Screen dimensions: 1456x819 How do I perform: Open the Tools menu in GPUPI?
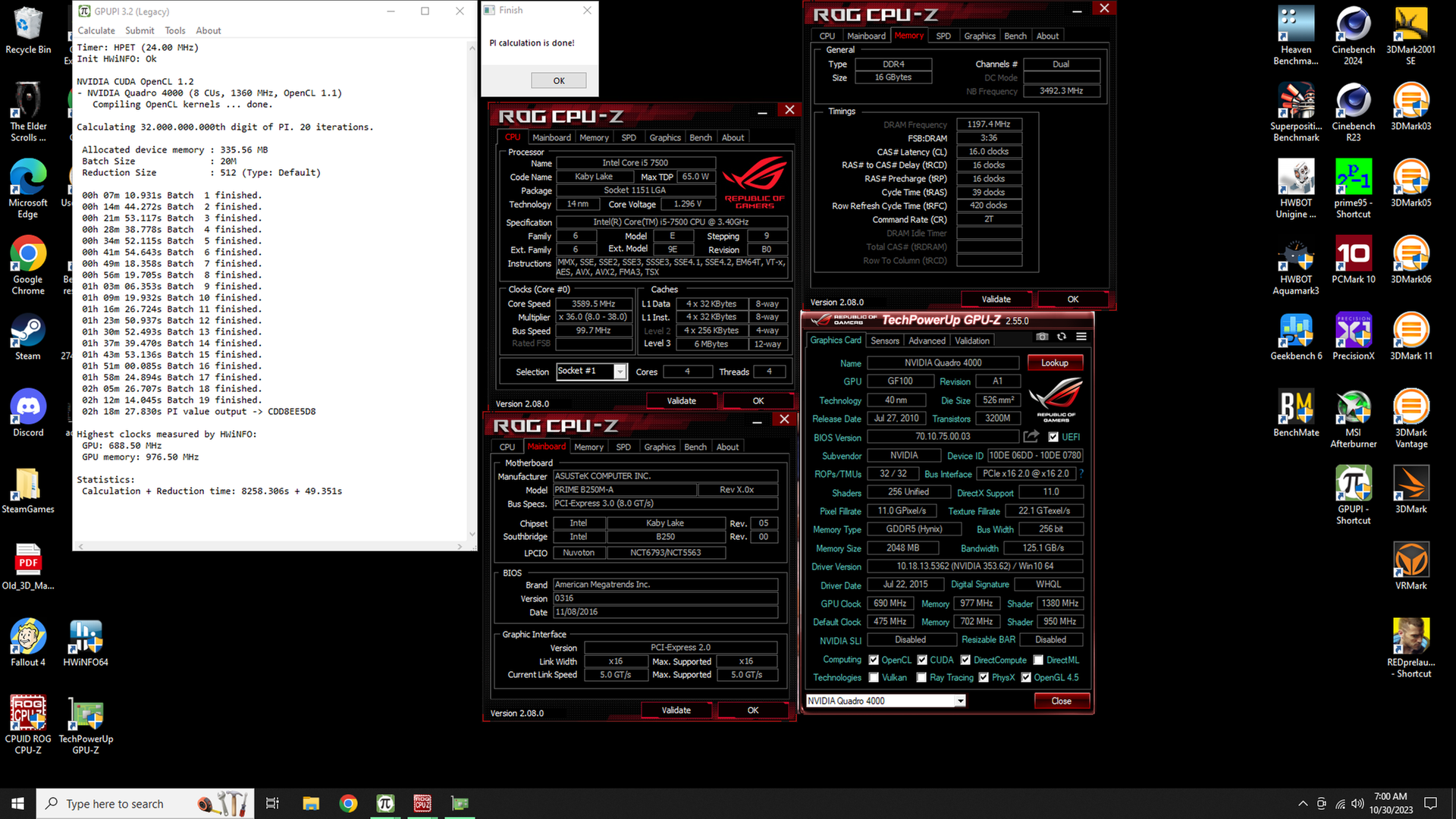[x=175, y=30]
